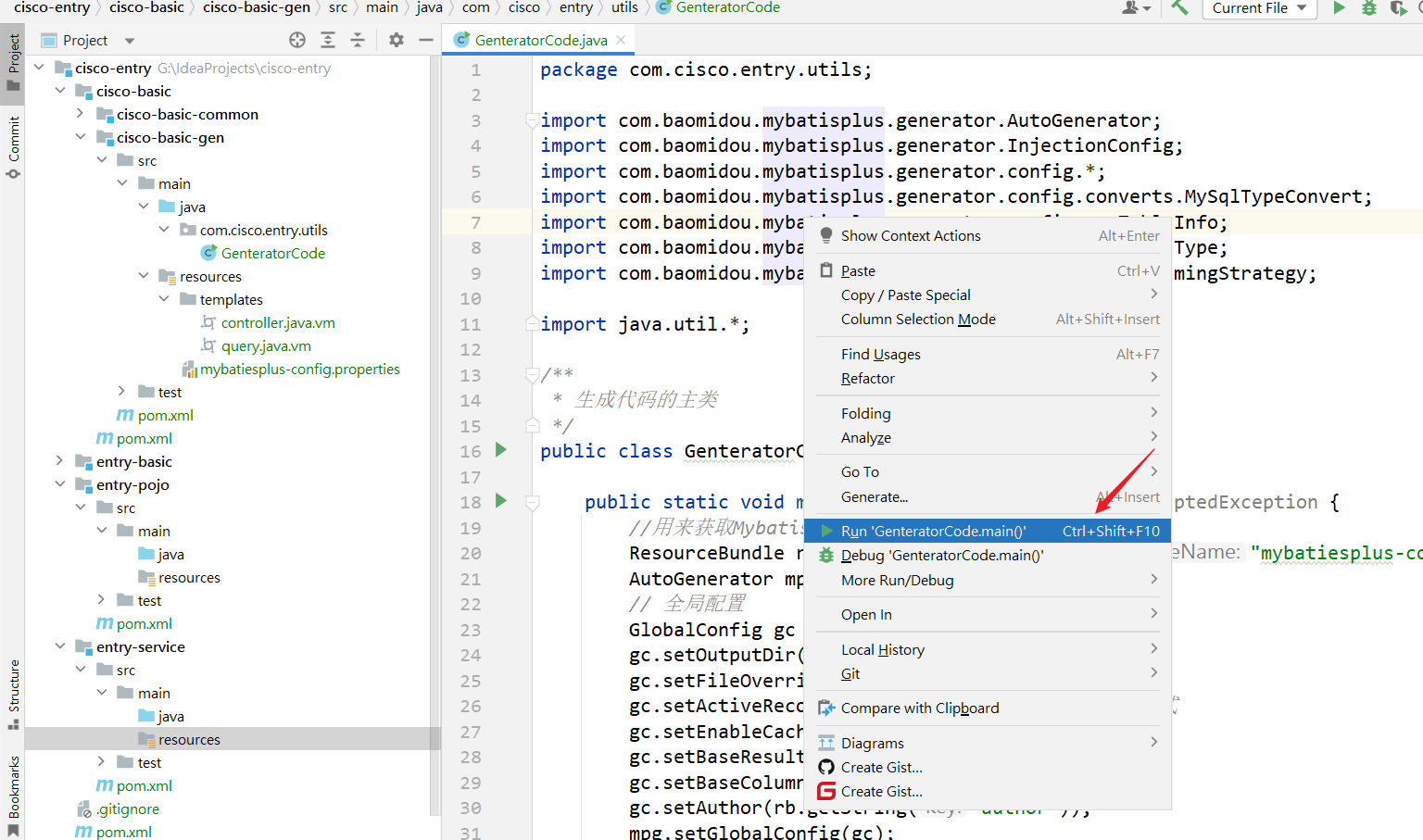This screenshot has width=1423, height=840.
Task: Close the GenteratorCode.java editor tab
Action: [x=621, y=40]
